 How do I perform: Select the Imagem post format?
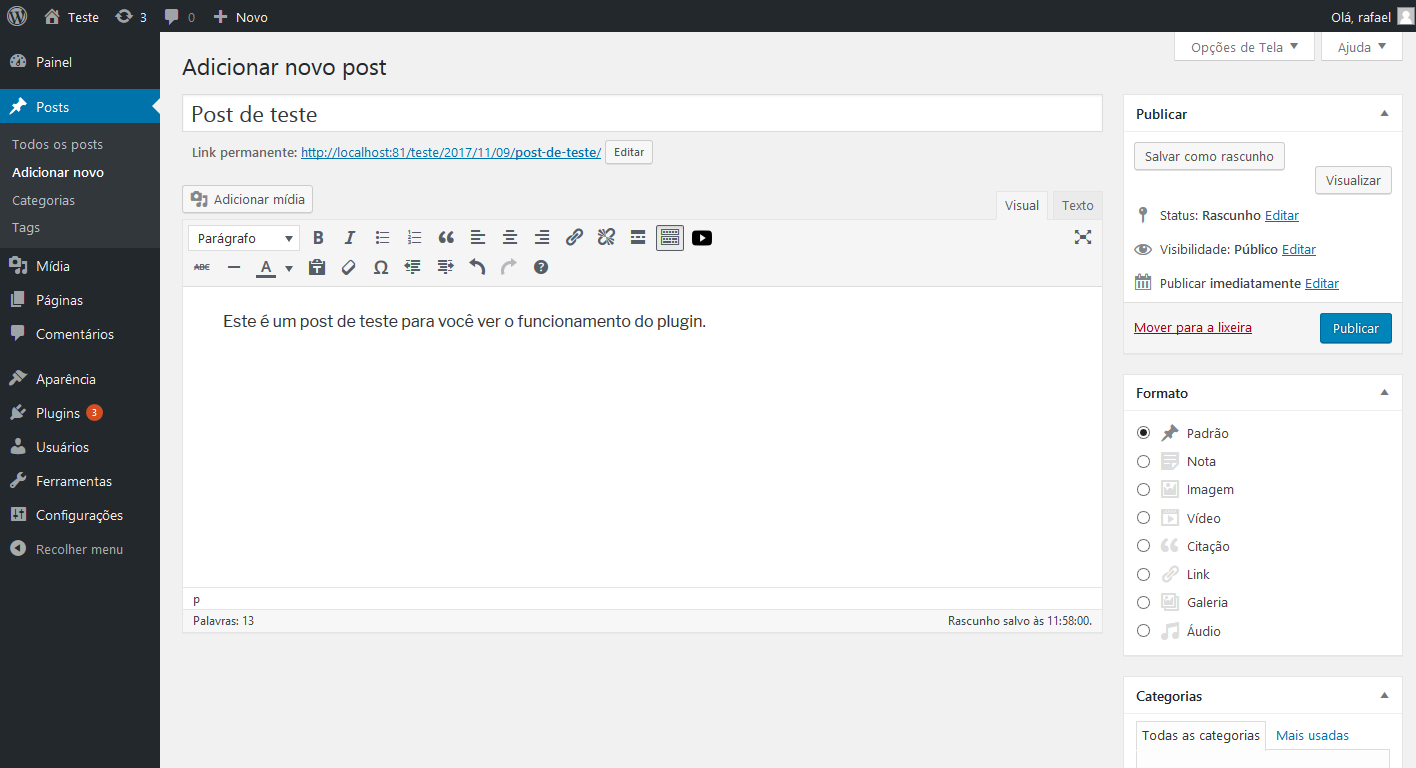1143,489
